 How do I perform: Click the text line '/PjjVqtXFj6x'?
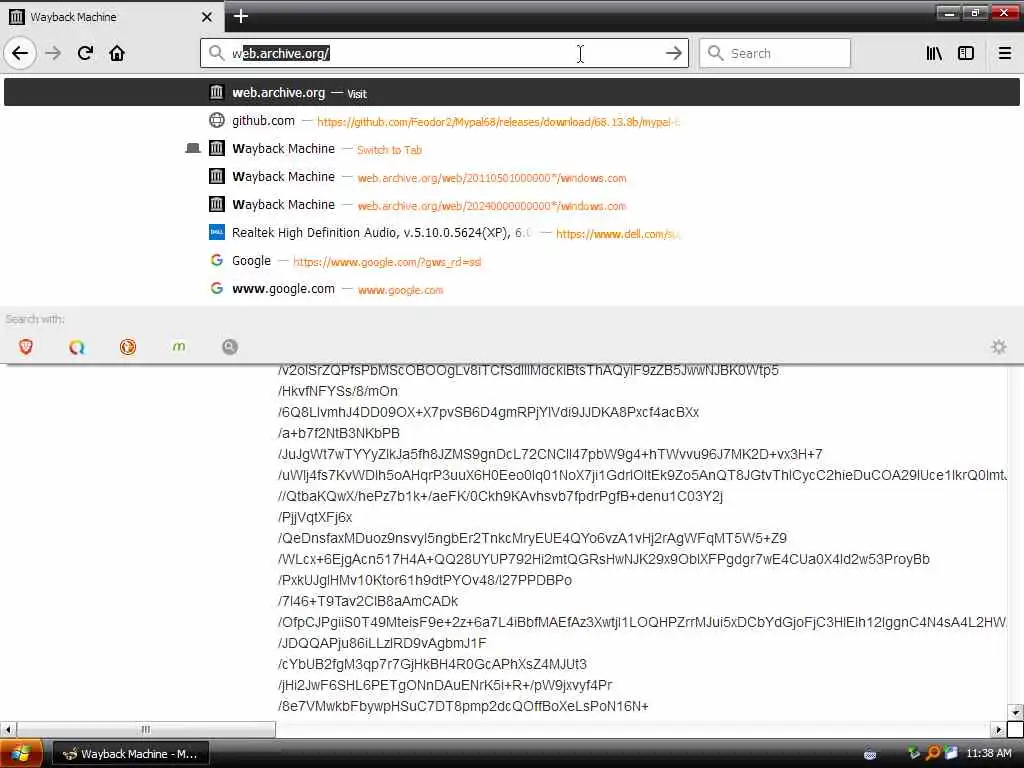(x=315, y=517)
